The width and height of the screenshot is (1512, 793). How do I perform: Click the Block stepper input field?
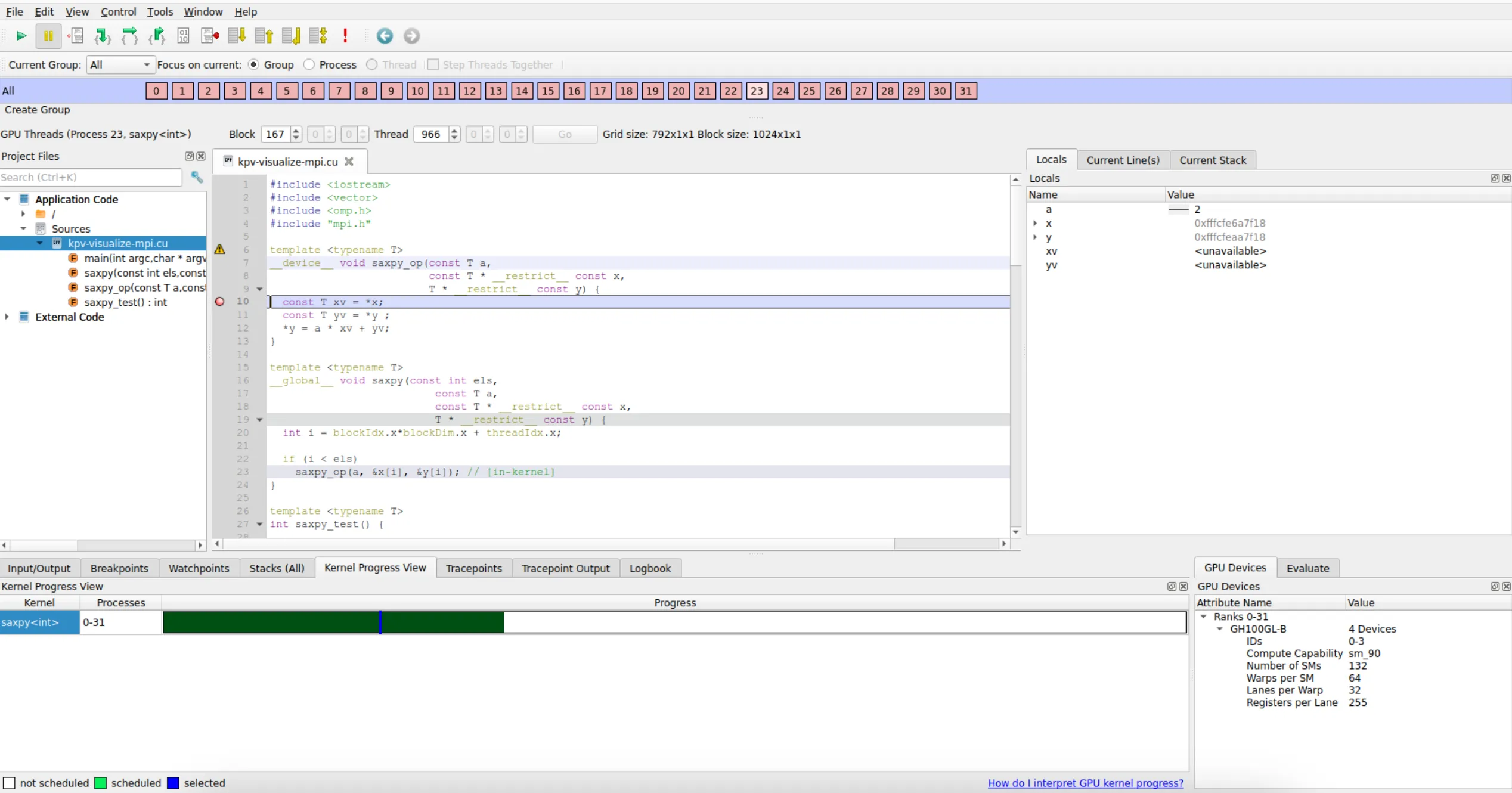(x=276, y=133)
